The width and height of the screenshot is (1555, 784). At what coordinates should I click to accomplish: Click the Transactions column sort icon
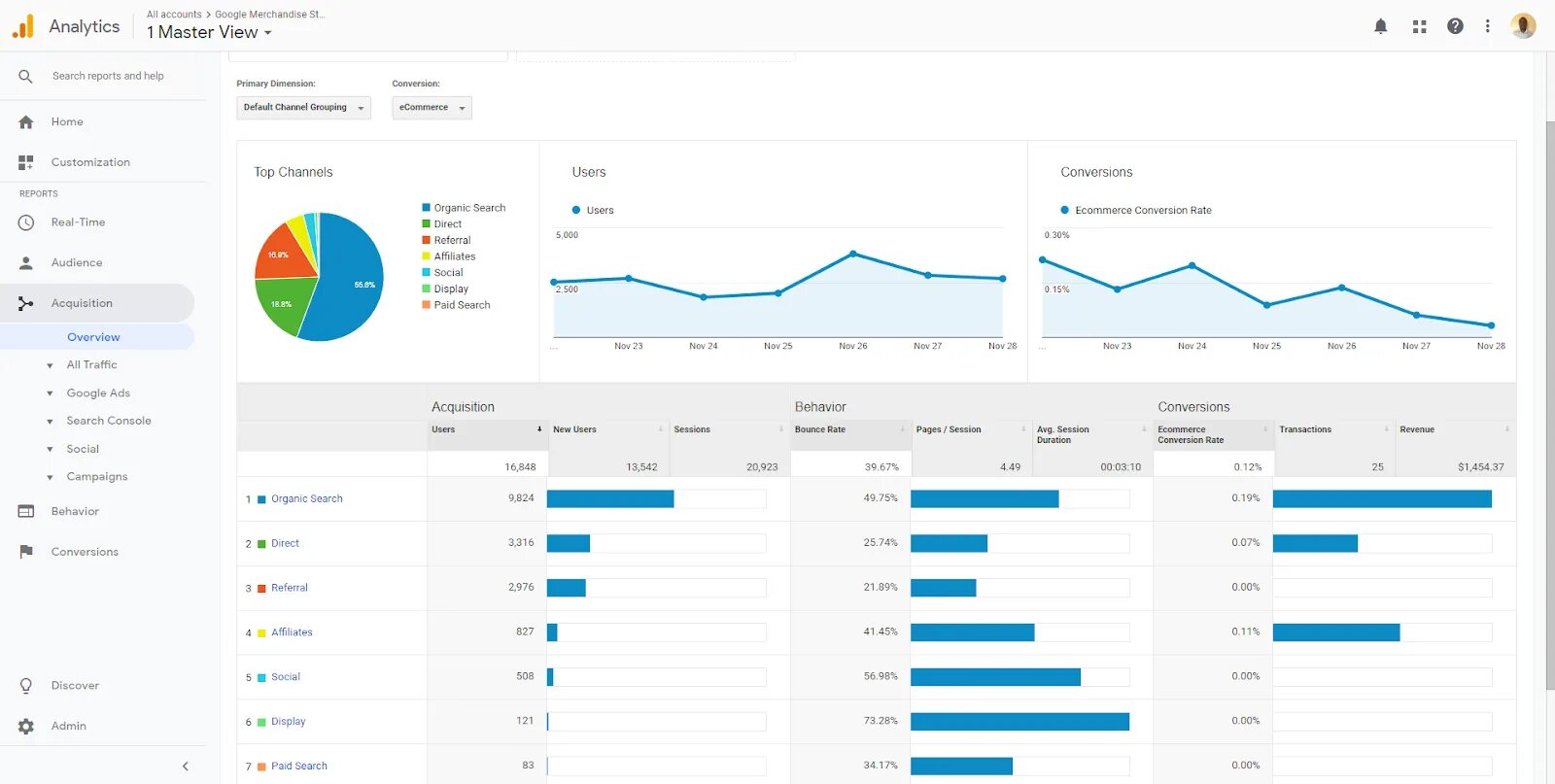pyautogui.click(x=1387, y=429)
